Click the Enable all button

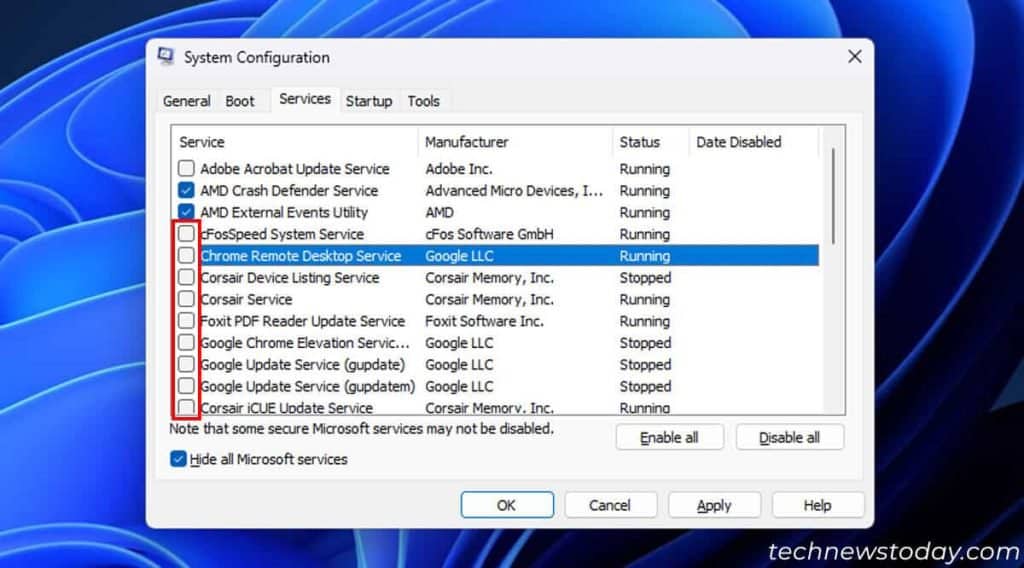[x=669, y=437]
